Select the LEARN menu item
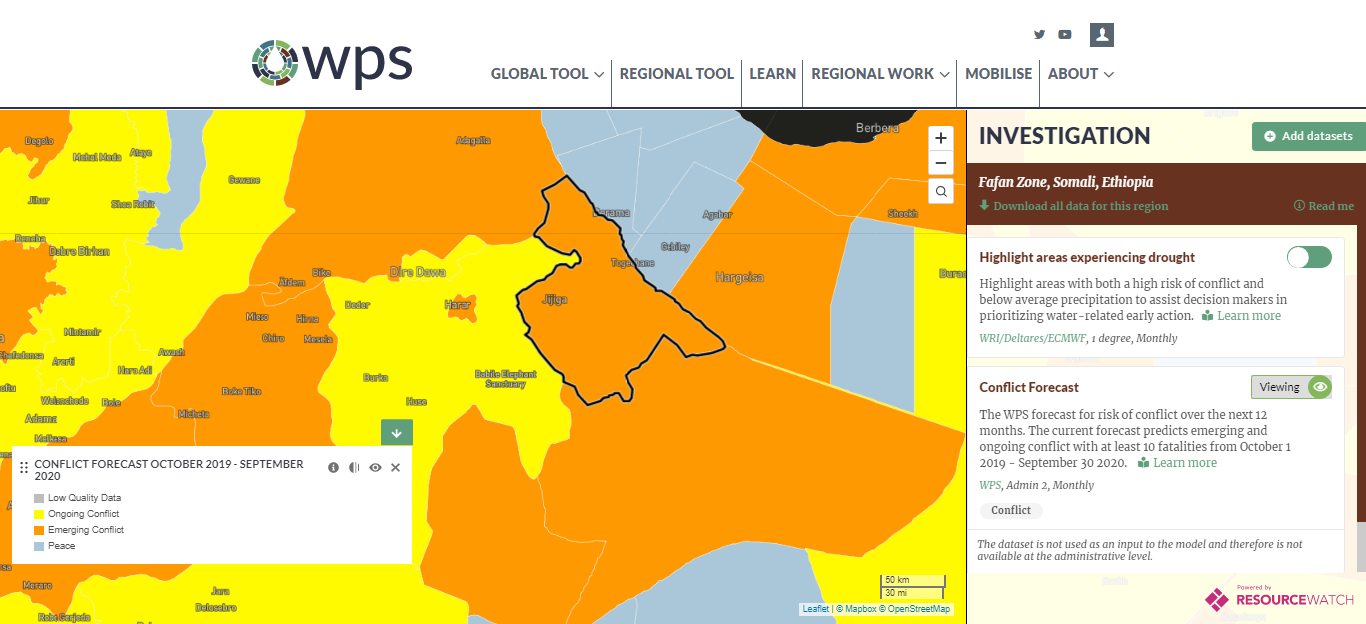Screen dimensions: 1366x624 click(x=771, y=73)
